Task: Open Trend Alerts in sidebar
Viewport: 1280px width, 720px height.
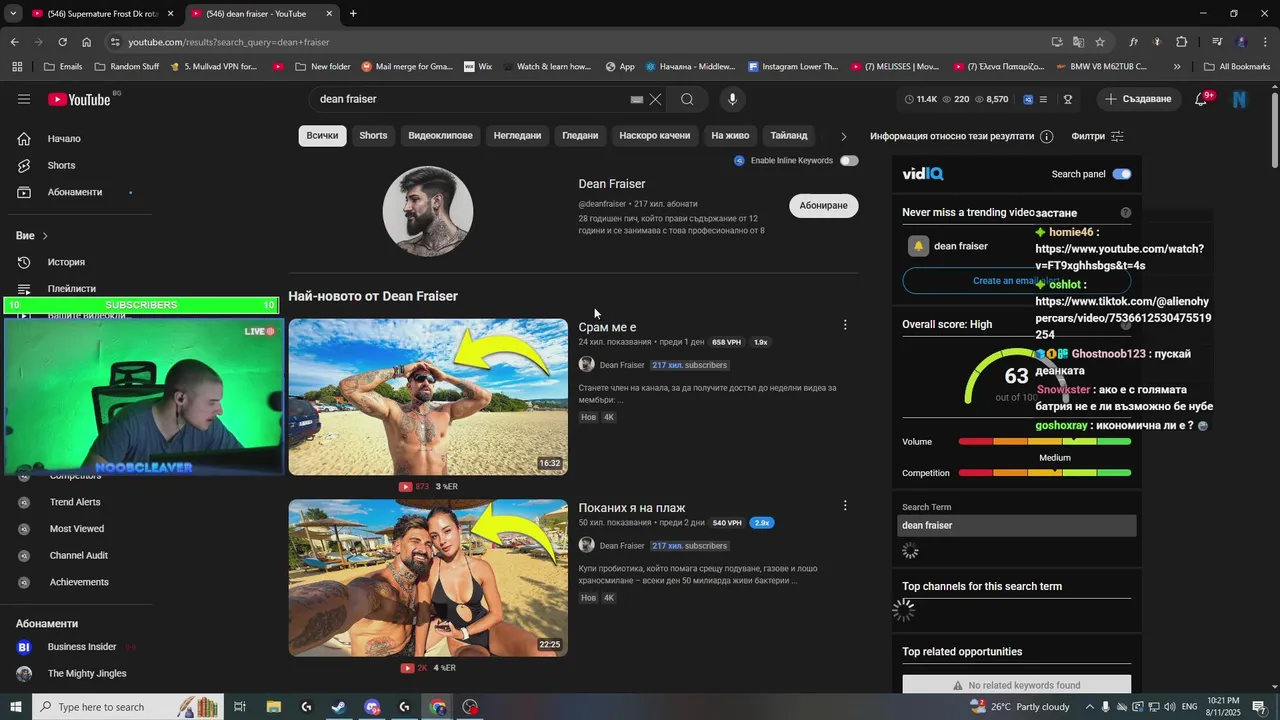Action: click(75, 502)
